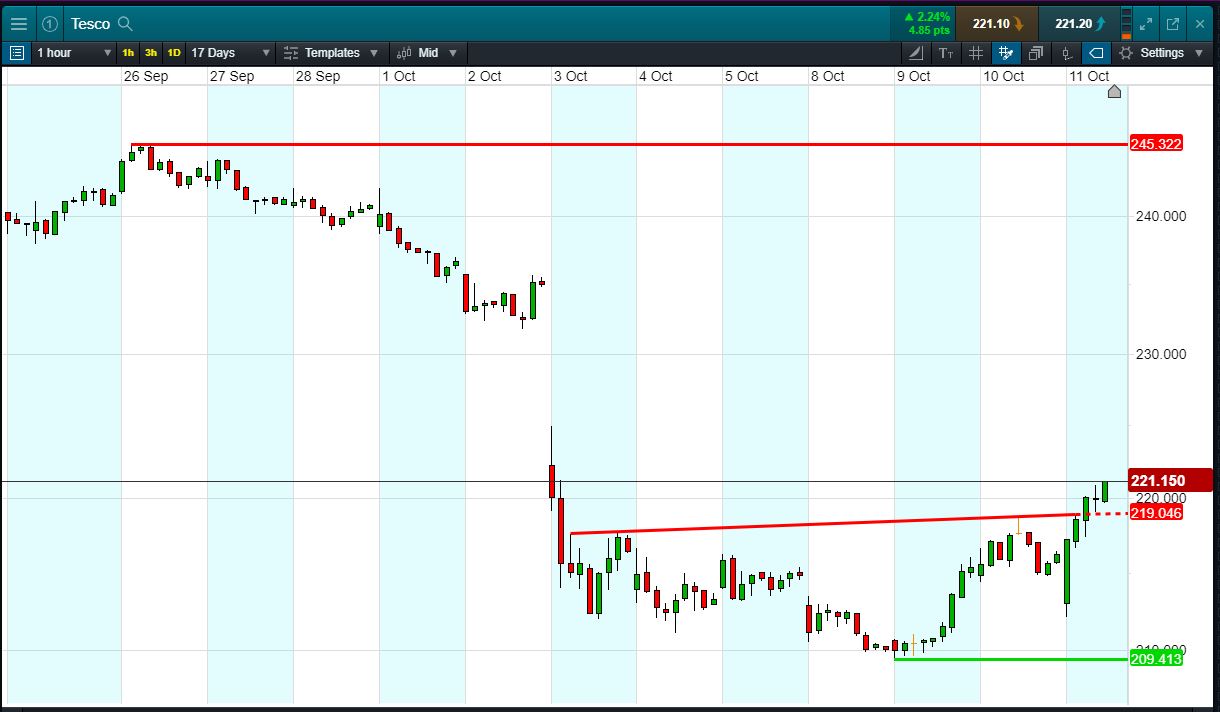Click the Tesco instrument name

click(x=90, y=23)
